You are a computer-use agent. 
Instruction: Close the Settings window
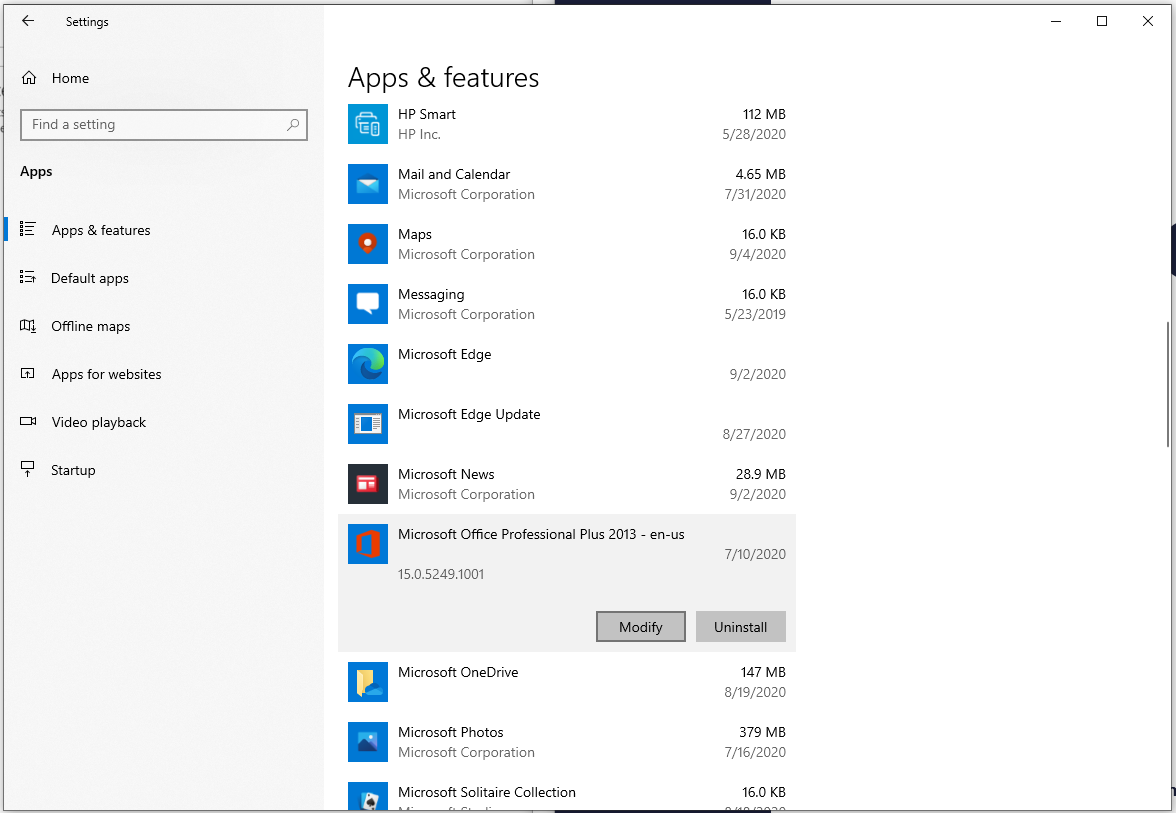(x=1148, y=21)
